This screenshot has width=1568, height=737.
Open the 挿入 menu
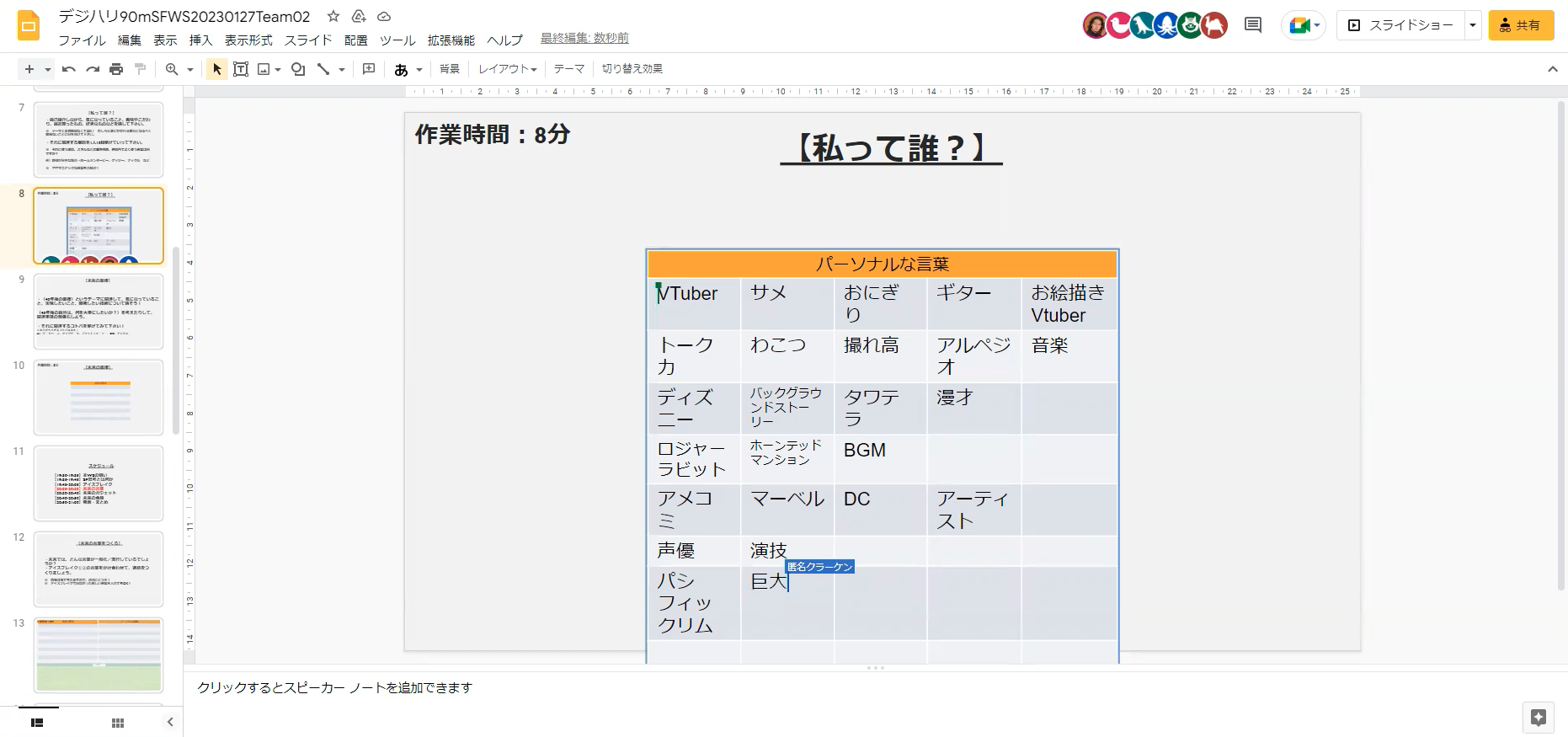pyautogui.click(x=200, y=40)
